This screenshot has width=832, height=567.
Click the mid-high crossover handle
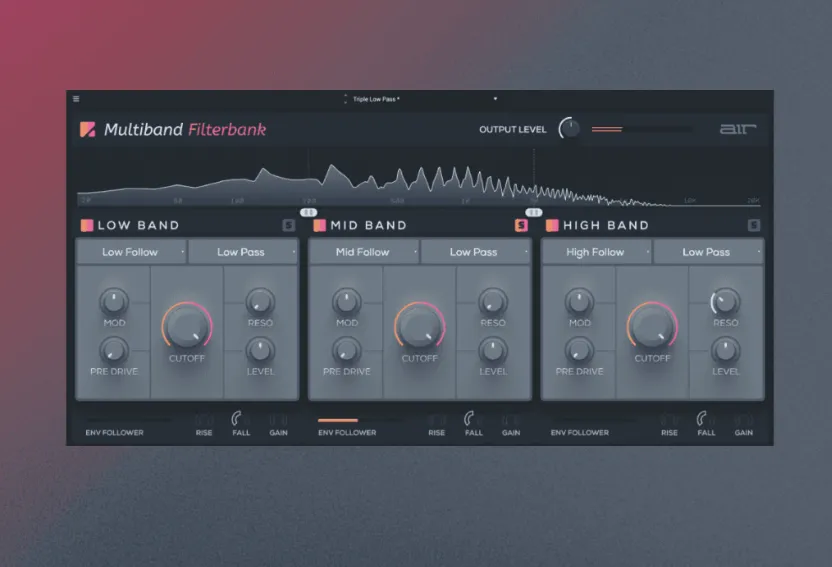pos(534,212)
